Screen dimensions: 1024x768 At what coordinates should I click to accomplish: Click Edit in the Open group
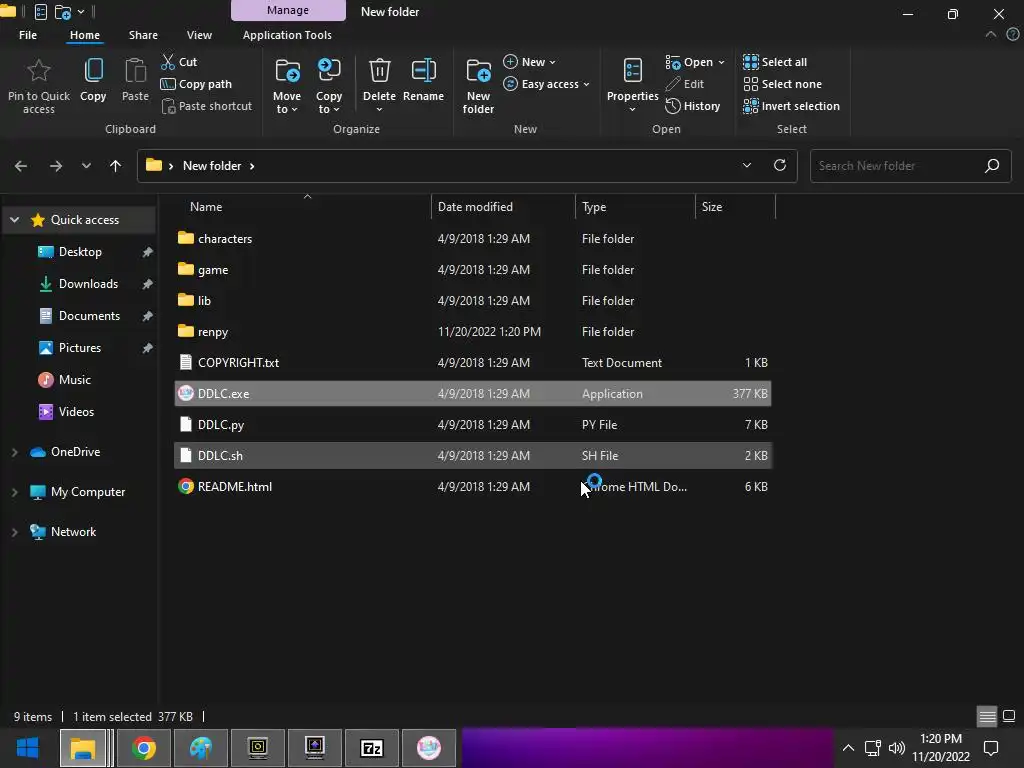(684, 84)
